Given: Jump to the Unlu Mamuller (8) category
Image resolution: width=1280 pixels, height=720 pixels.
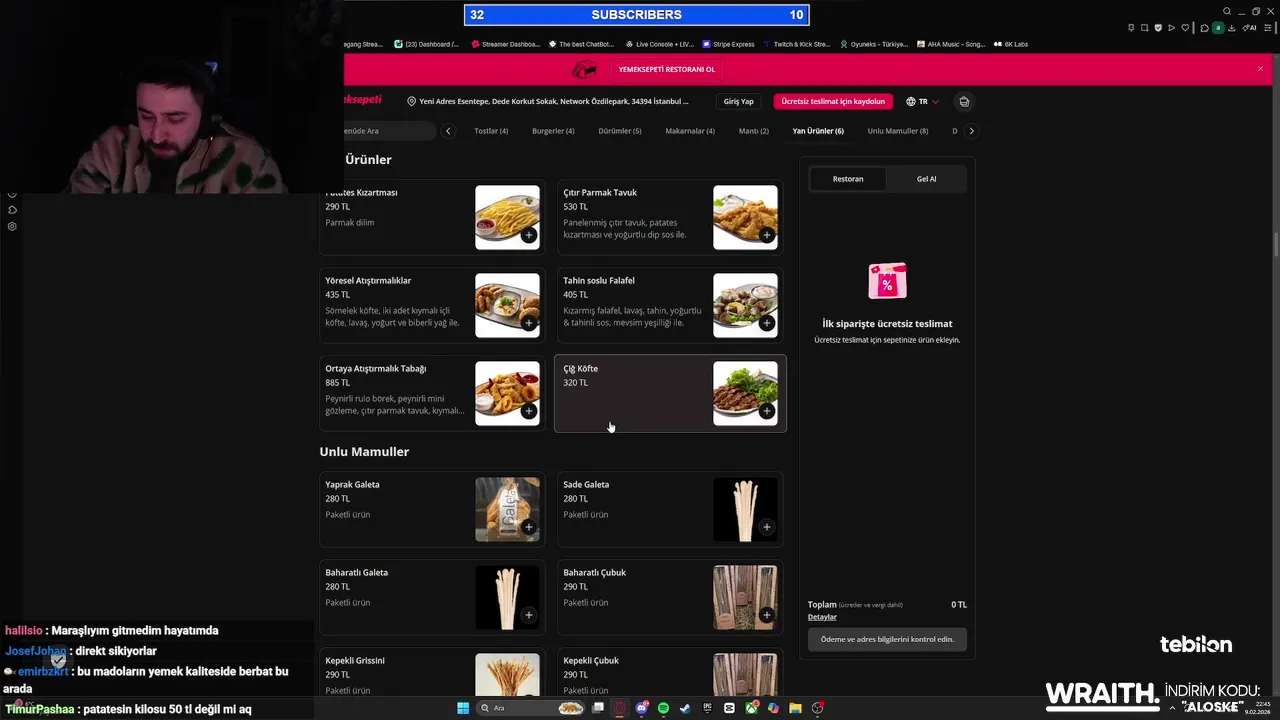Looking at the screenshot, I should pyautogui.click(x=898, y=131).
